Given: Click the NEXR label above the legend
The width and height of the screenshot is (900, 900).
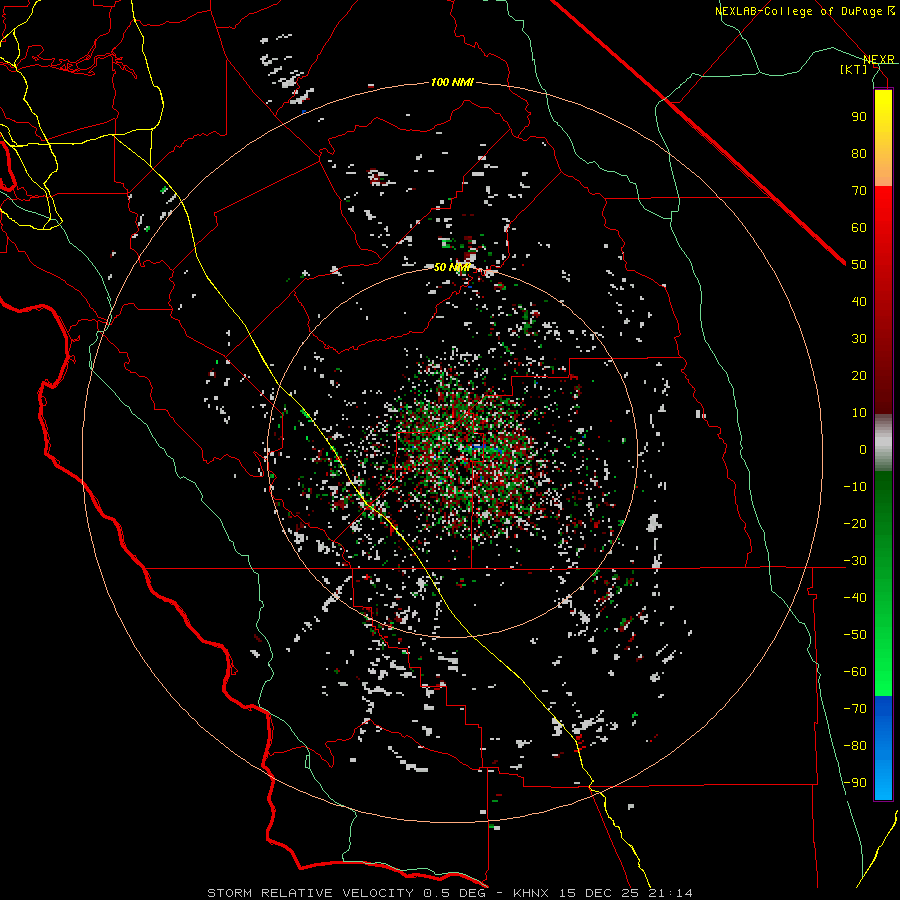Looking at the screenshot, I should (x=879, y=59).
